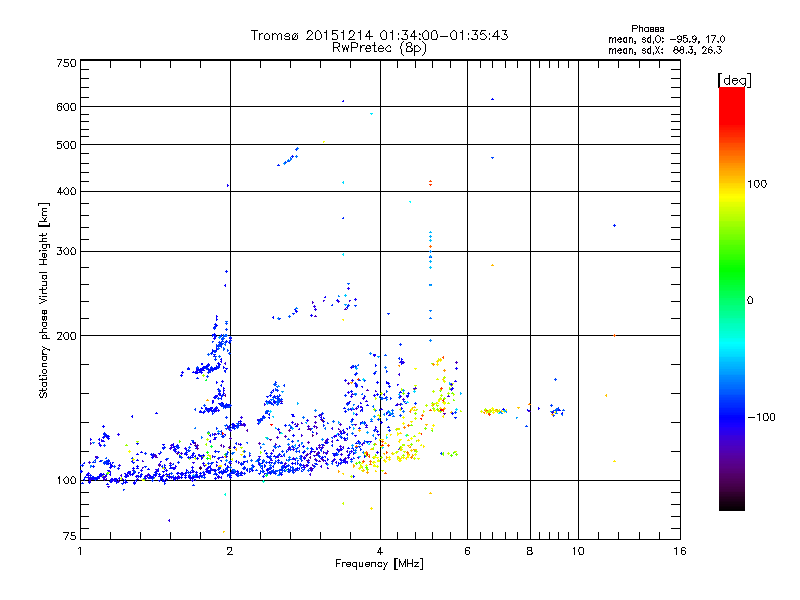The width and height of the screenshot is (800, 600).
Task: Click the '[deg]' colorbar unit label
Action: (734, 80)
